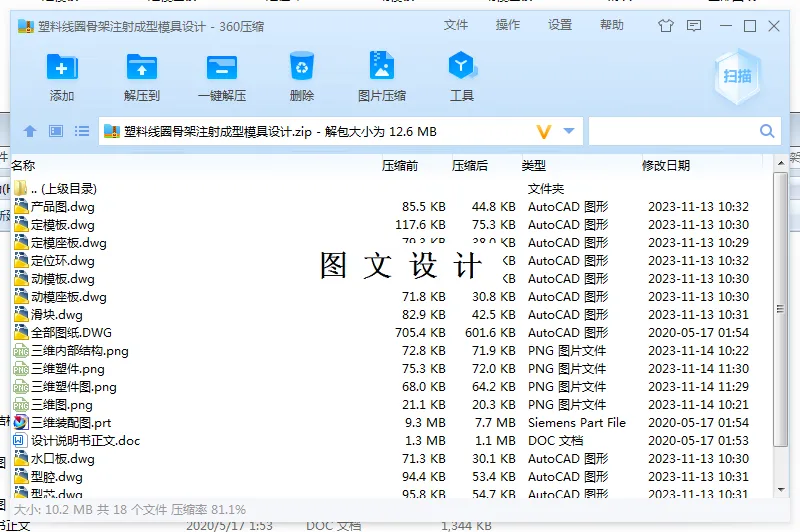
Task: Go up one level with the arrow icon
Action: click(x=30, y=131)
